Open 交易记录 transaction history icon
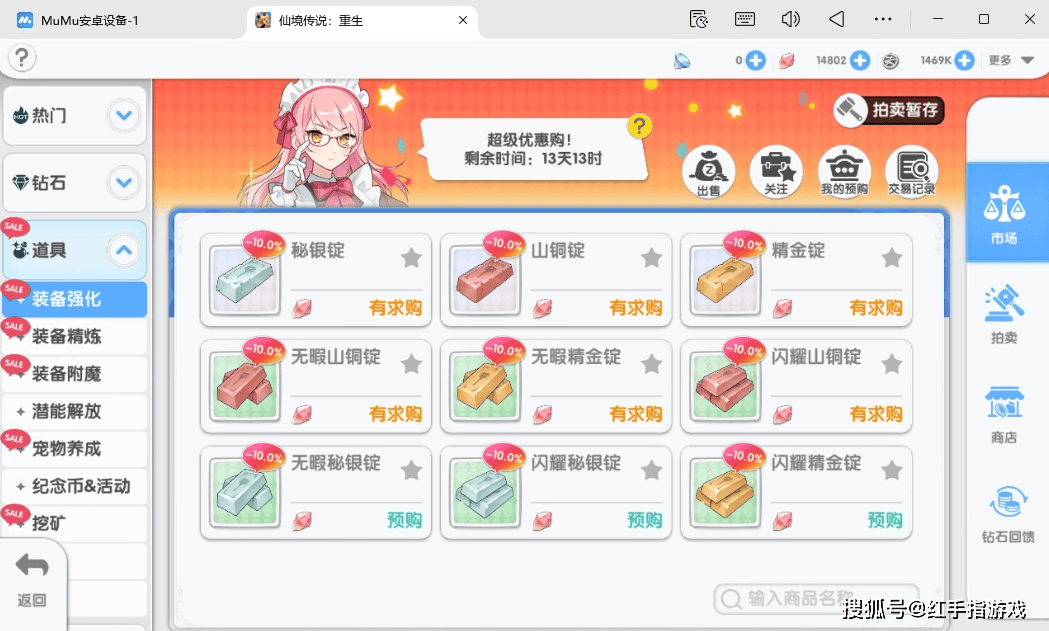Viewport: 1049px width, 631px height. click(x=911, y=171)
